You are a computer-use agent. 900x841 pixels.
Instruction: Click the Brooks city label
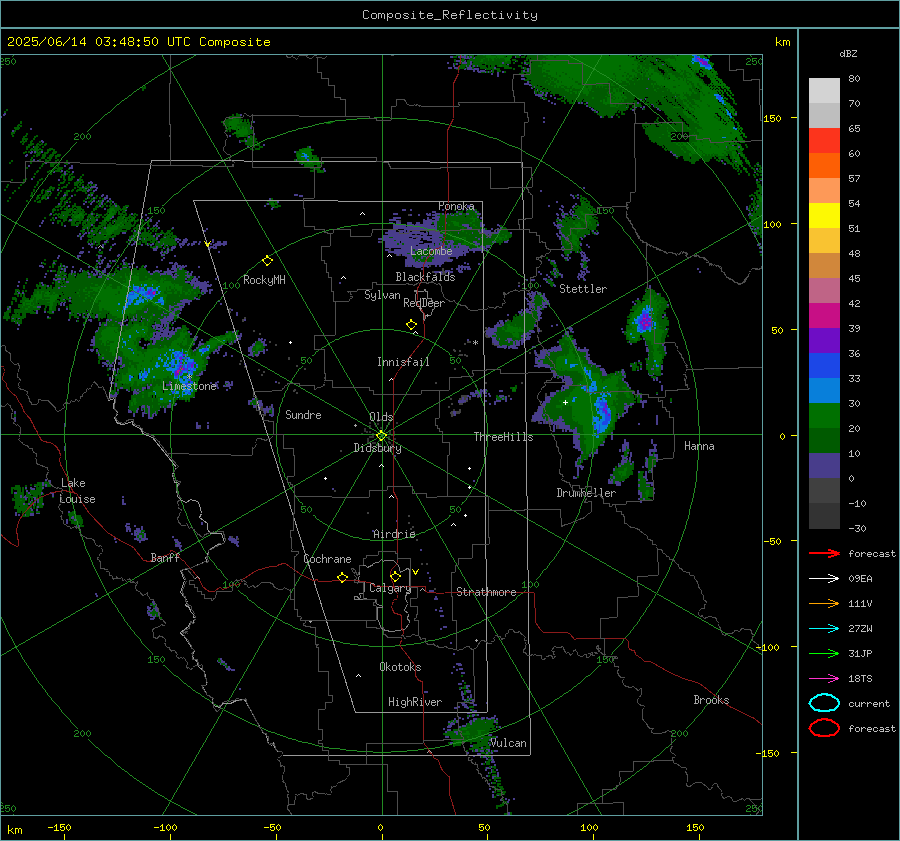click(711, 700)
